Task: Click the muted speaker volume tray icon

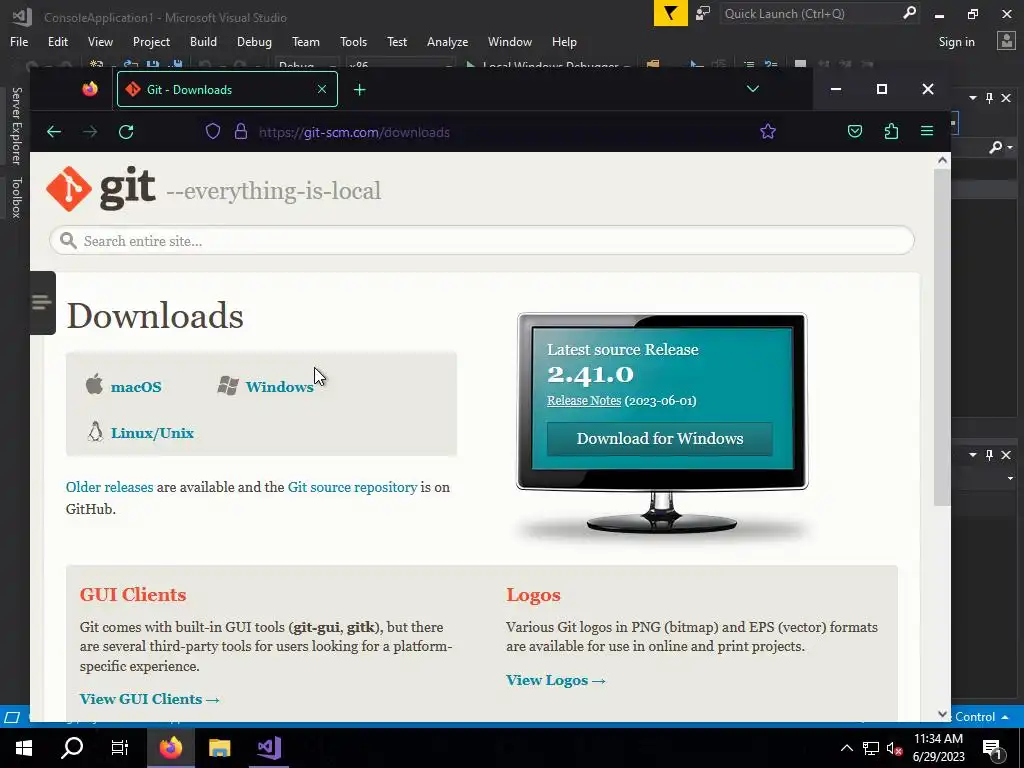Action: [x=894, y=748]
